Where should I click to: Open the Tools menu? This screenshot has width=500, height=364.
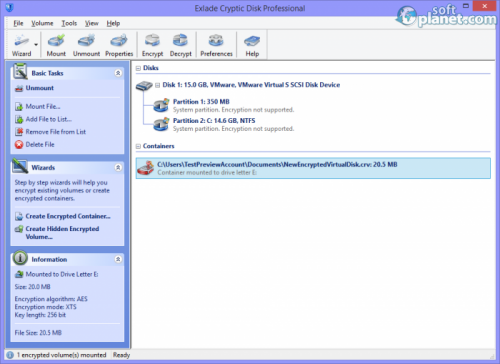[x=69, y=23]
